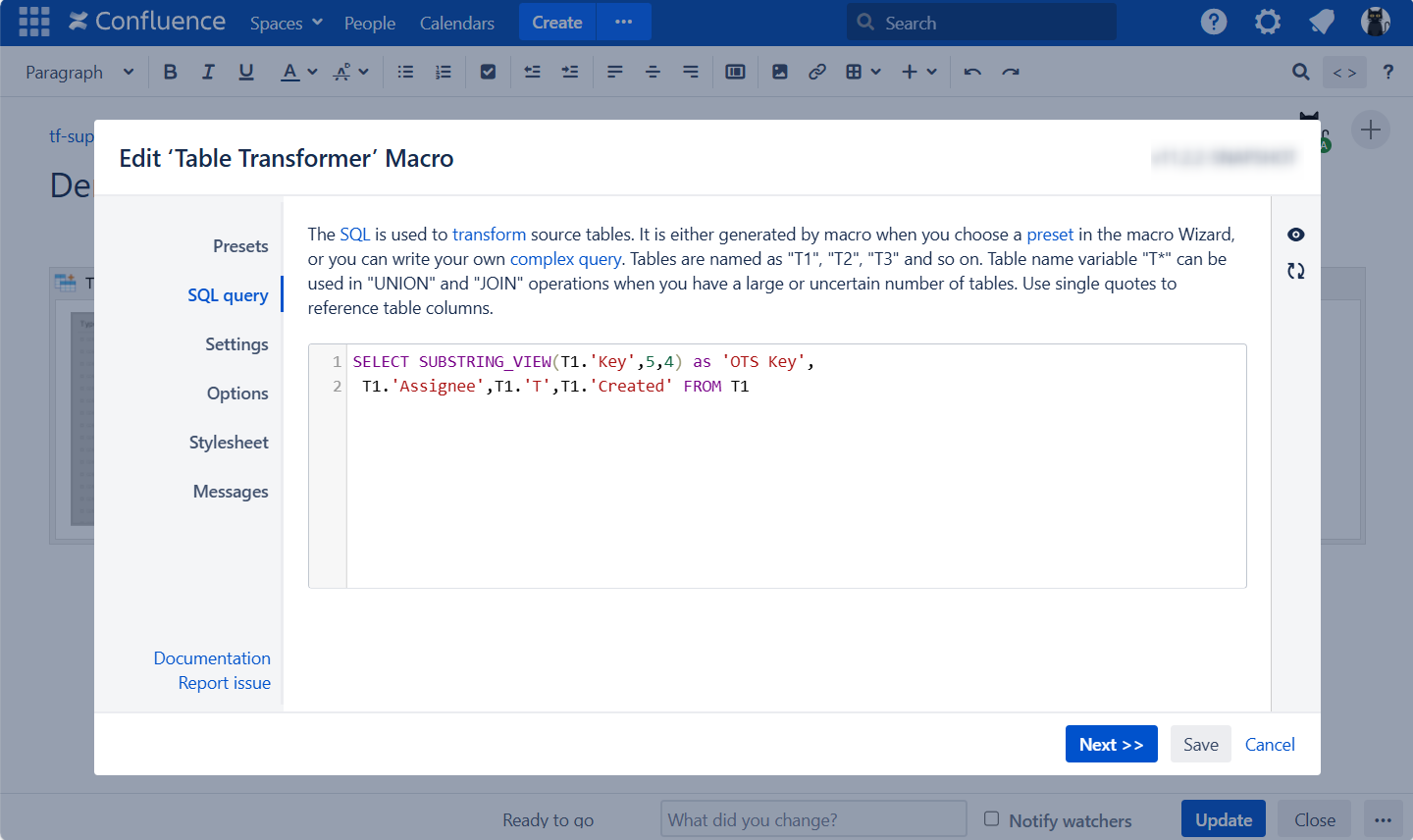Apply bold formatting
This screenshot has height=840, width=1413.
pyautogui.click(x=171, y=72)
